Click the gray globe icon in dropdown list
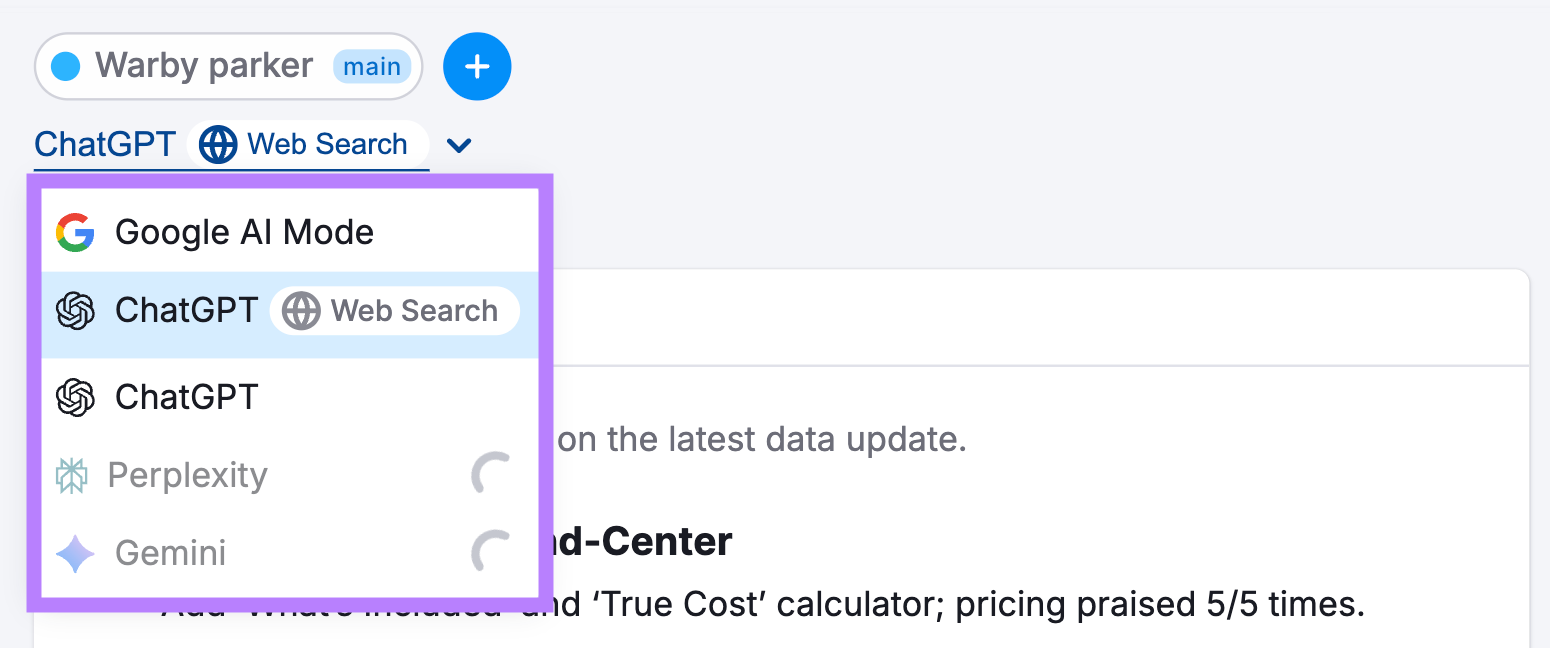1550x648 pixels. pyautogui.click(x=300, y=311)
